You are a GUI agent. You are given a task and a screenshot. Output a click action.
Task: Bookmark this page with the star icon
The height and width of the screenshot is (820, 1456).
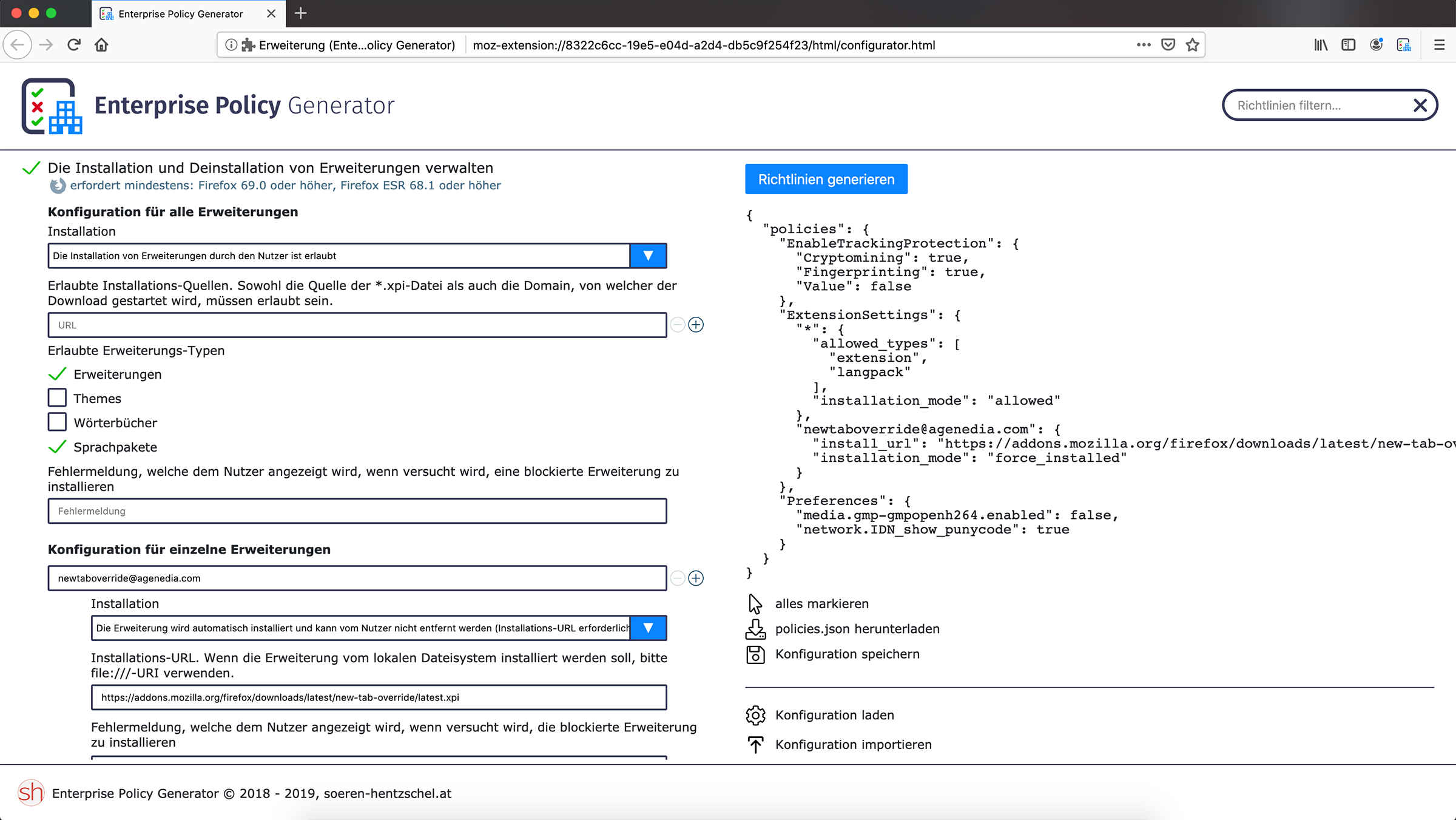pos(1192,45)
